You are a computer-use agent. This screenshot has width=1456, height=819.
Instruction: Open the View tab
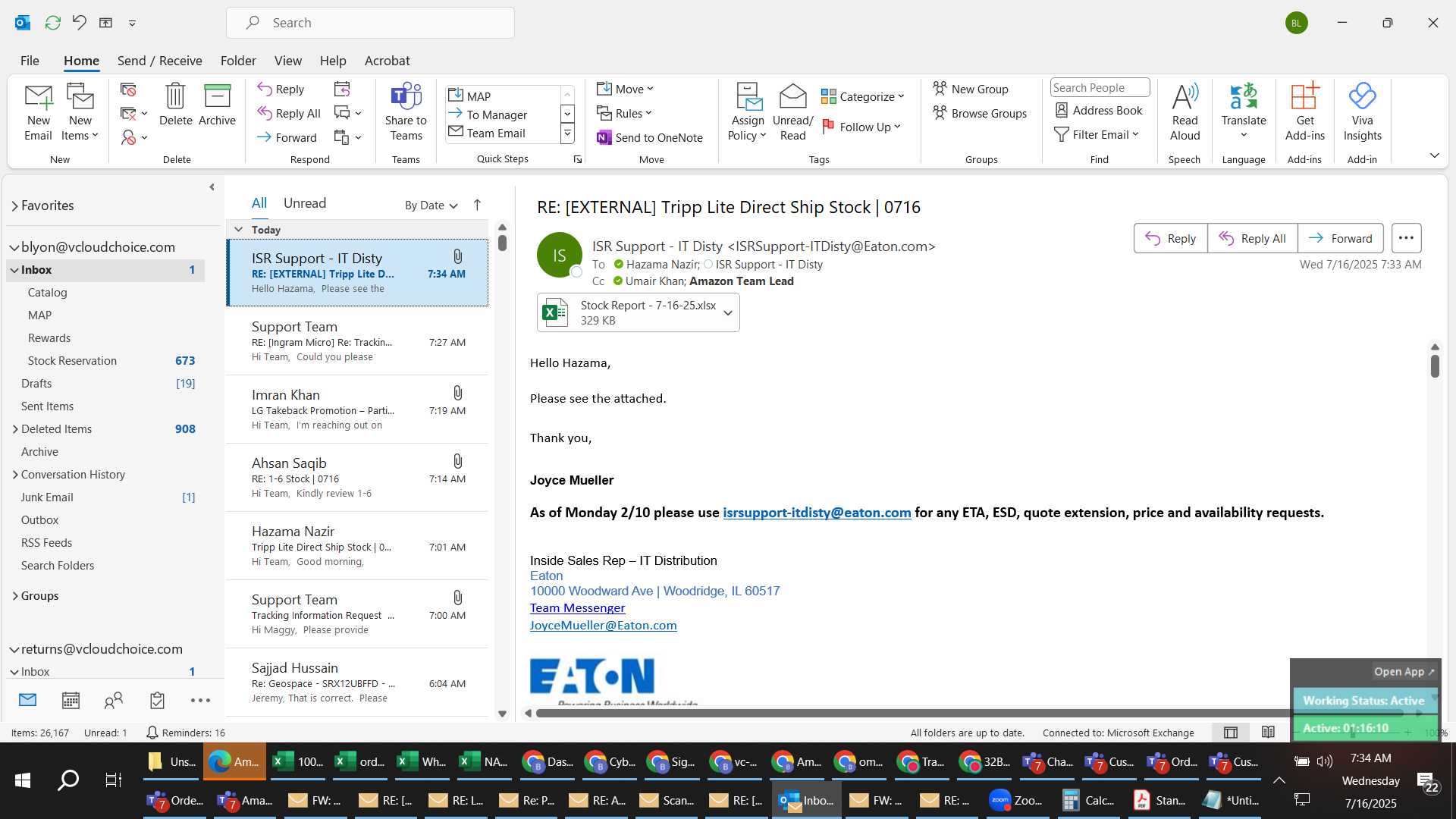tap(287, 61)
